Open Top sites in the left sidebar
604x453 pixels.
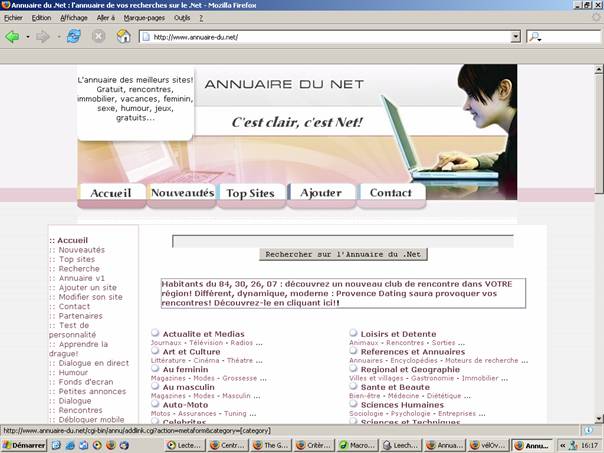click(77, 259)
